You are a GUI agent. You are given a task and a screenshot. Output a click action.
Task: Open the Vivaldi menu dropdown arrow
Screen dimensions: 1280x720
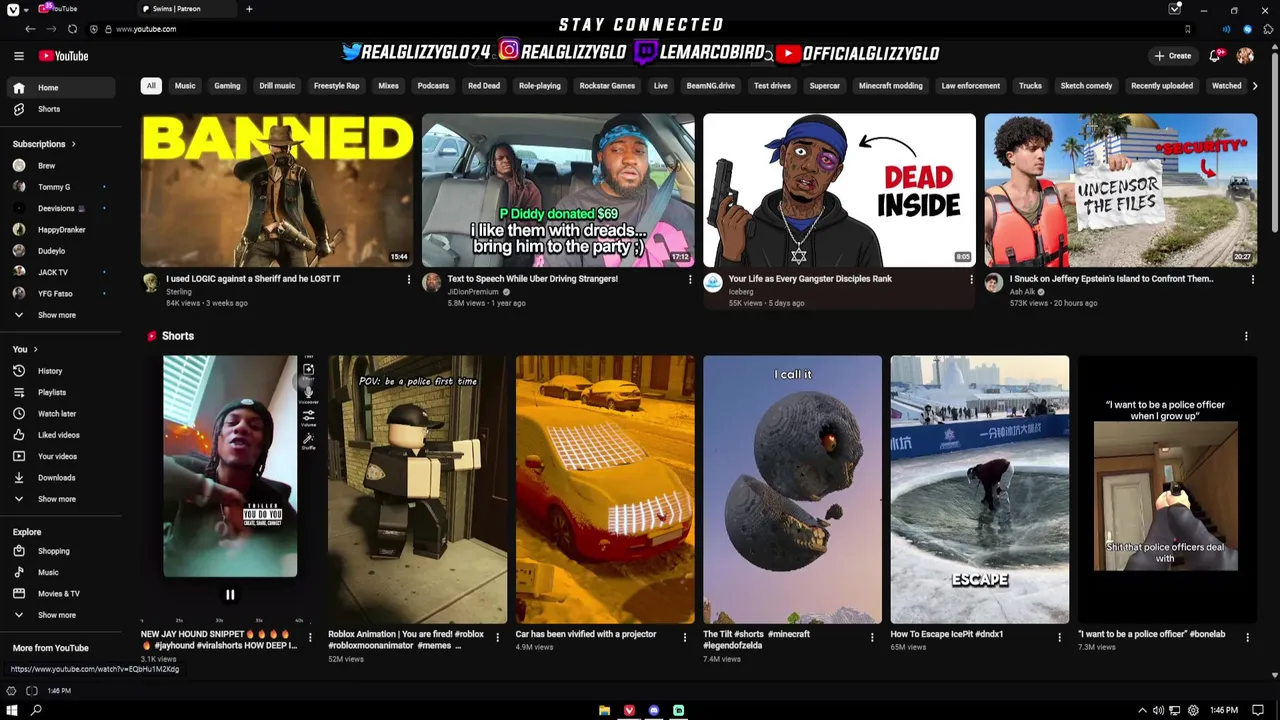(x=27, y=9)
